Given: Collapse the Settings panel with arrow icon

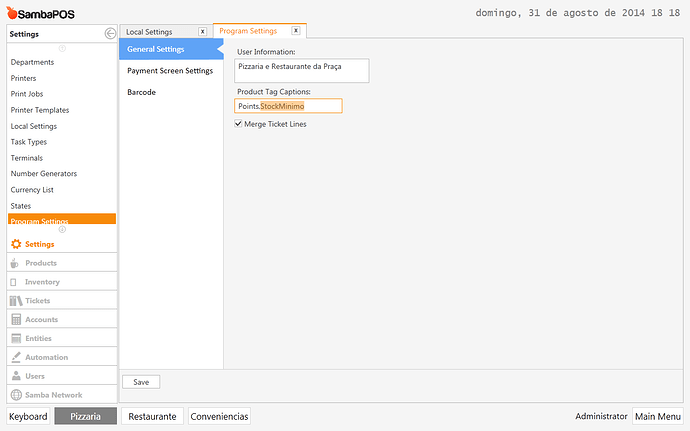Looking at the screenshot, I should click(x=110, y=33).
